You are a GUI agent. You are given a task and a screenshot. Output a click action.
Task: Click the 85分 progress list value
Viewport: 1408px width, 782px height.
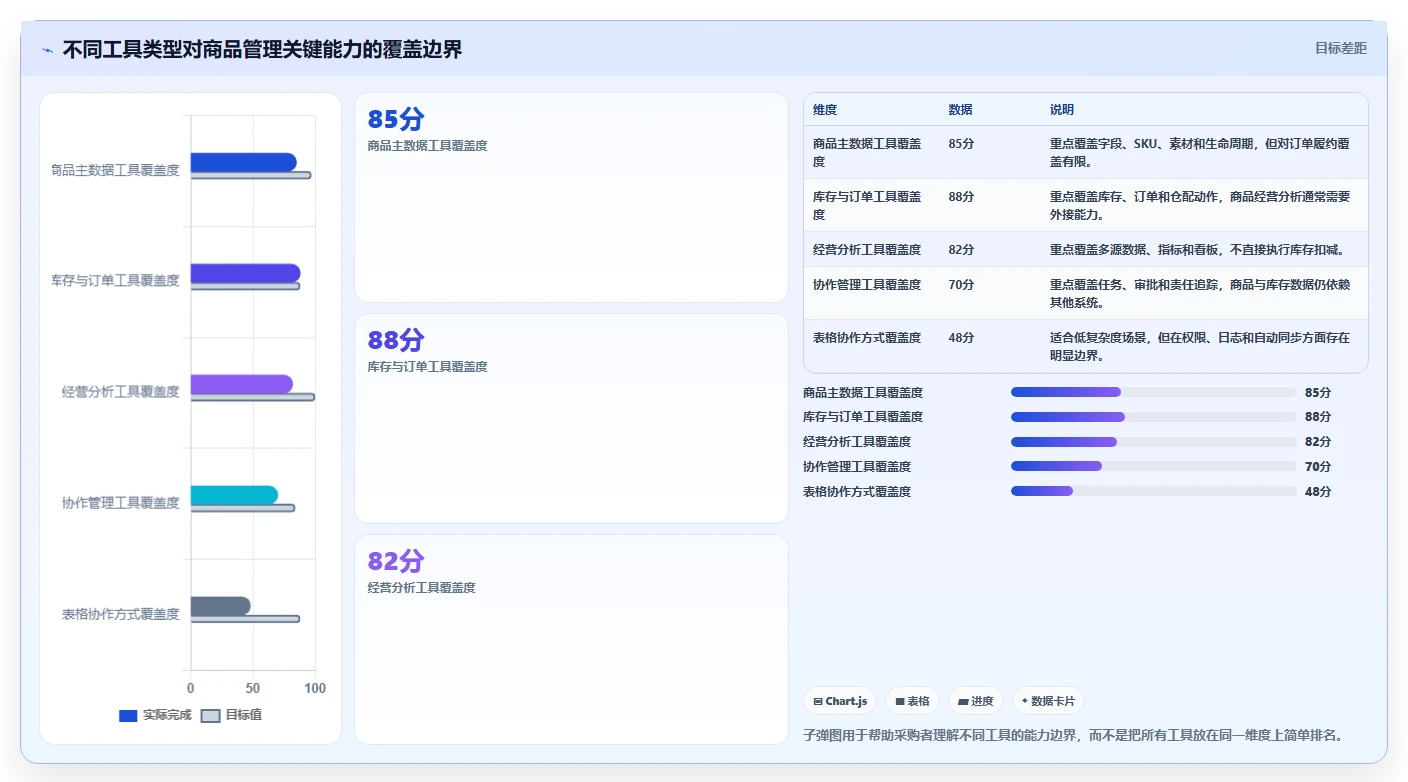tap(1318, 392)
